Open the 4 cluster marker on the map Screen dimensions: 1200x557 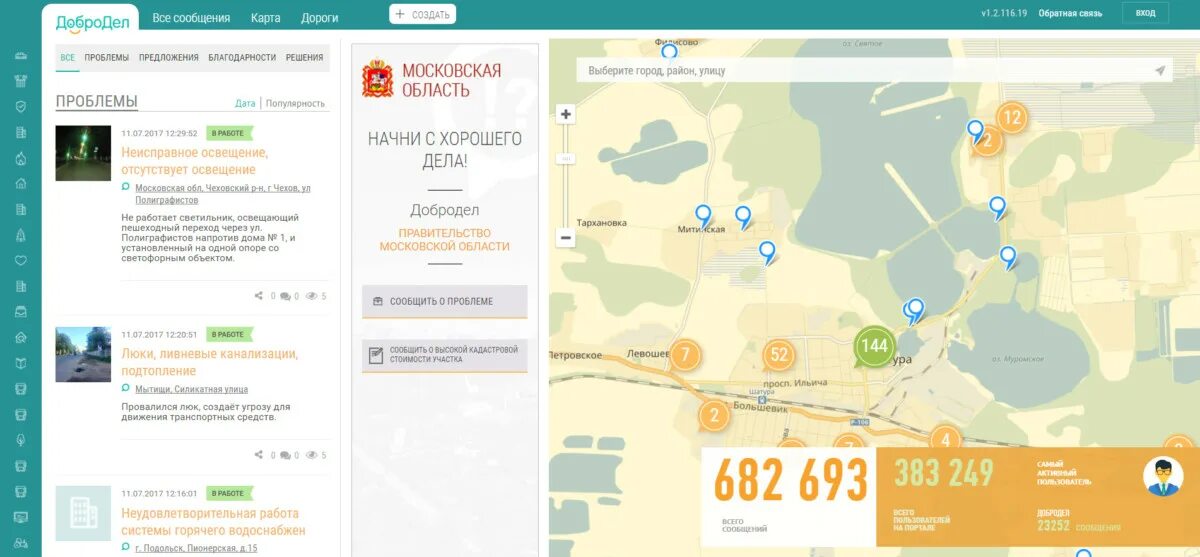pyautogui.click(x=945, y=440)
